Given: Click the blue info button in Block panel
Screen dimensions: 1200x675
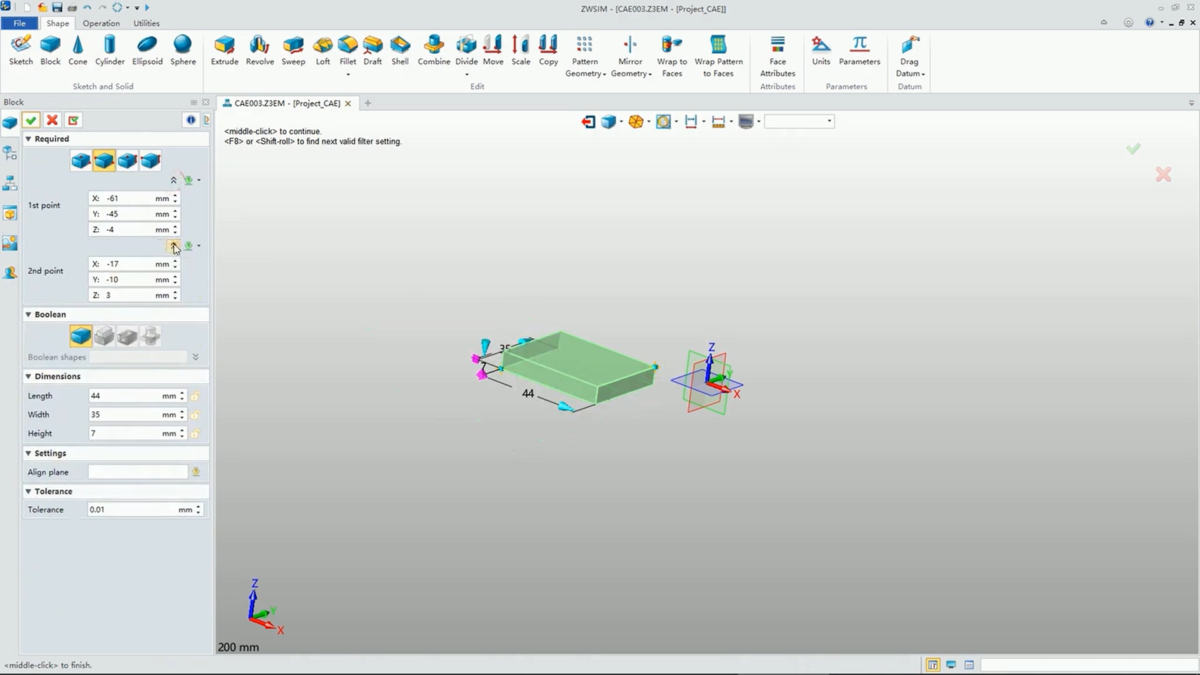Looking at the screenshot, I should [190, 120].
